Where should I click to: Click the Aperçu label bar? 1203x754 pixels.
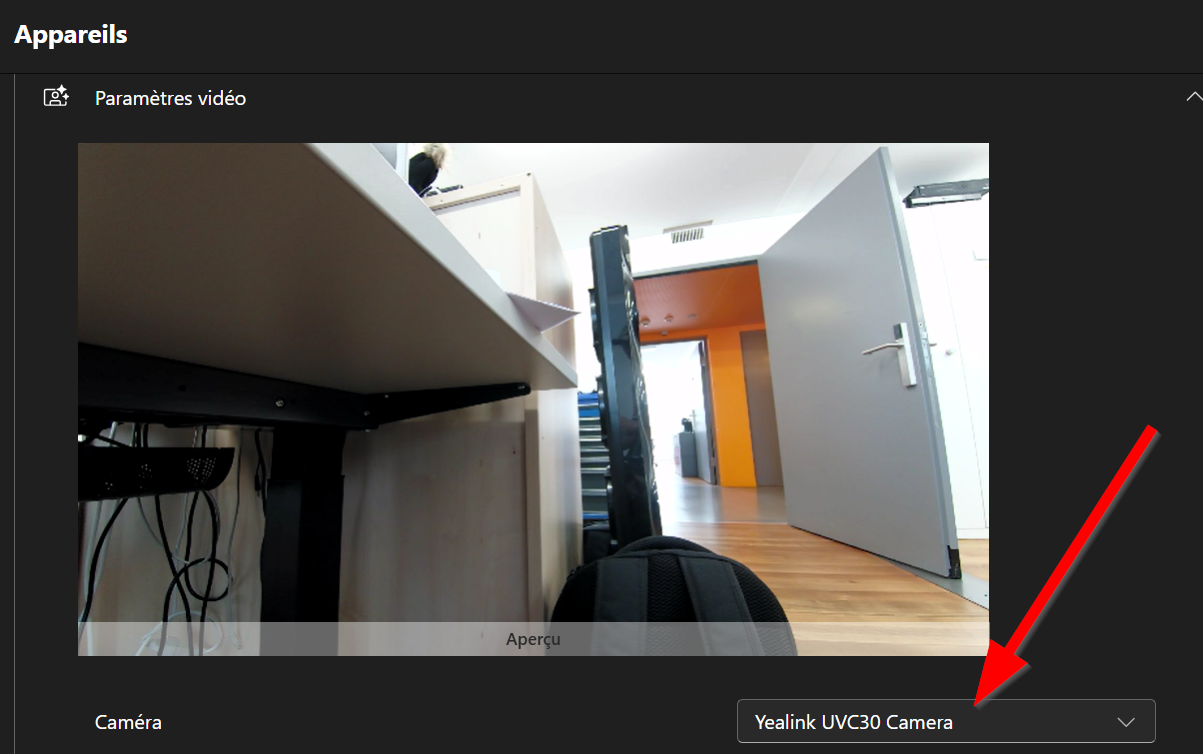533,639
